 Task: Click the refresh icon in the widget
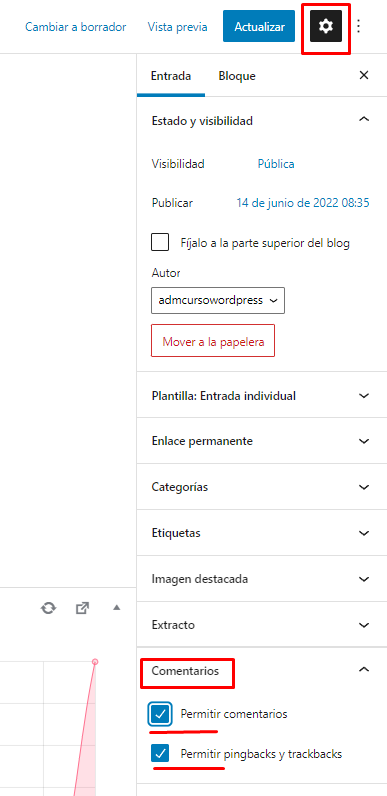pos(49,608)
